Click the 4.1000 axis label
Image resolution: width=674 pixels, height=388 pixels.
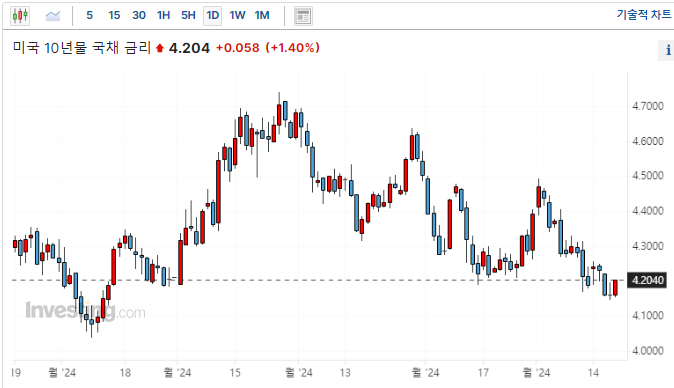pyautogui.click(x=648, y=315)
